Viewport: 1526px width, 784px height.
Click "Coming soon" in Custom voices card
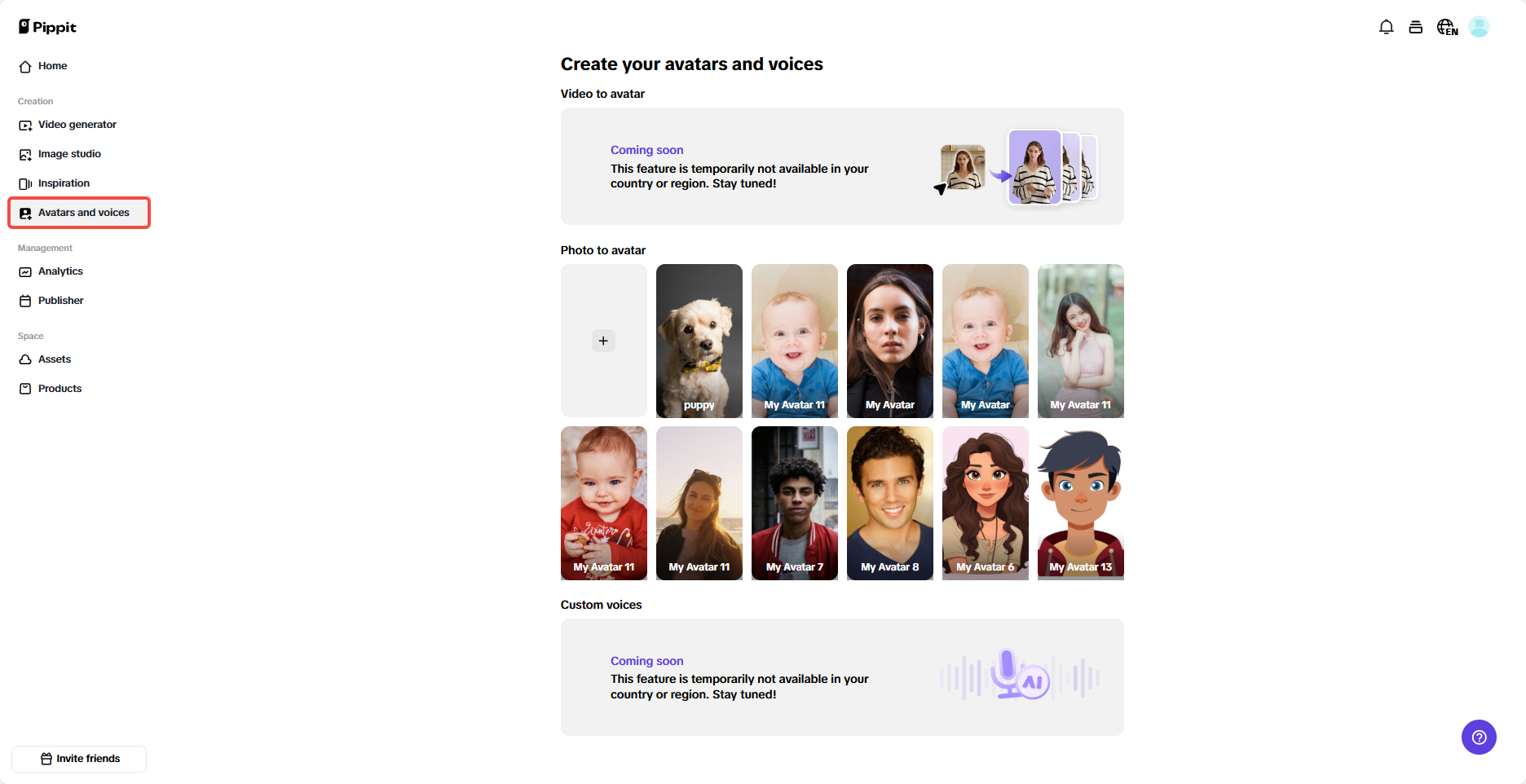pyautogui.click(x=647, y=661)
